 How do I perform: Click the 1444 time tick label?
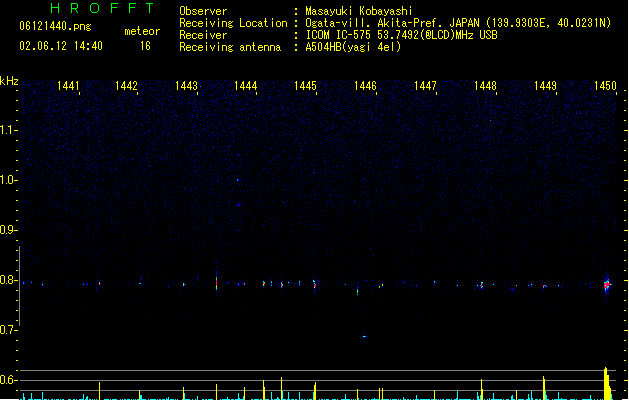(246, 86)
